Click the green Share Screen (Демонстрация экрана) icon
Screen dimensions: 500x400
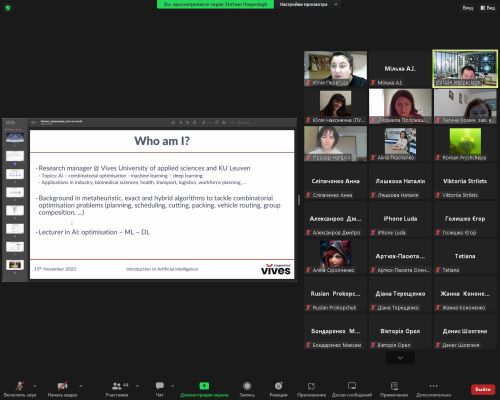tap(204, 386)
